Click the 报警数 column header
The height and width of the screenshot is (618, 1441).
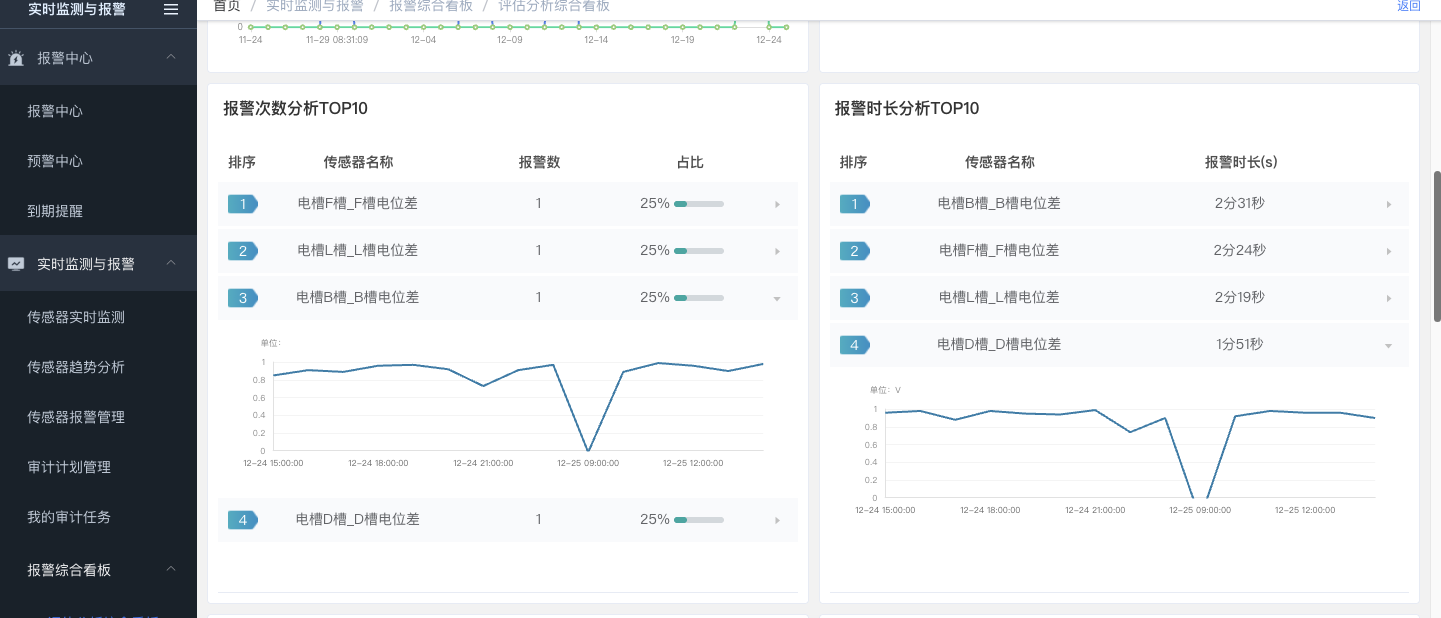[x=539, y=162]
